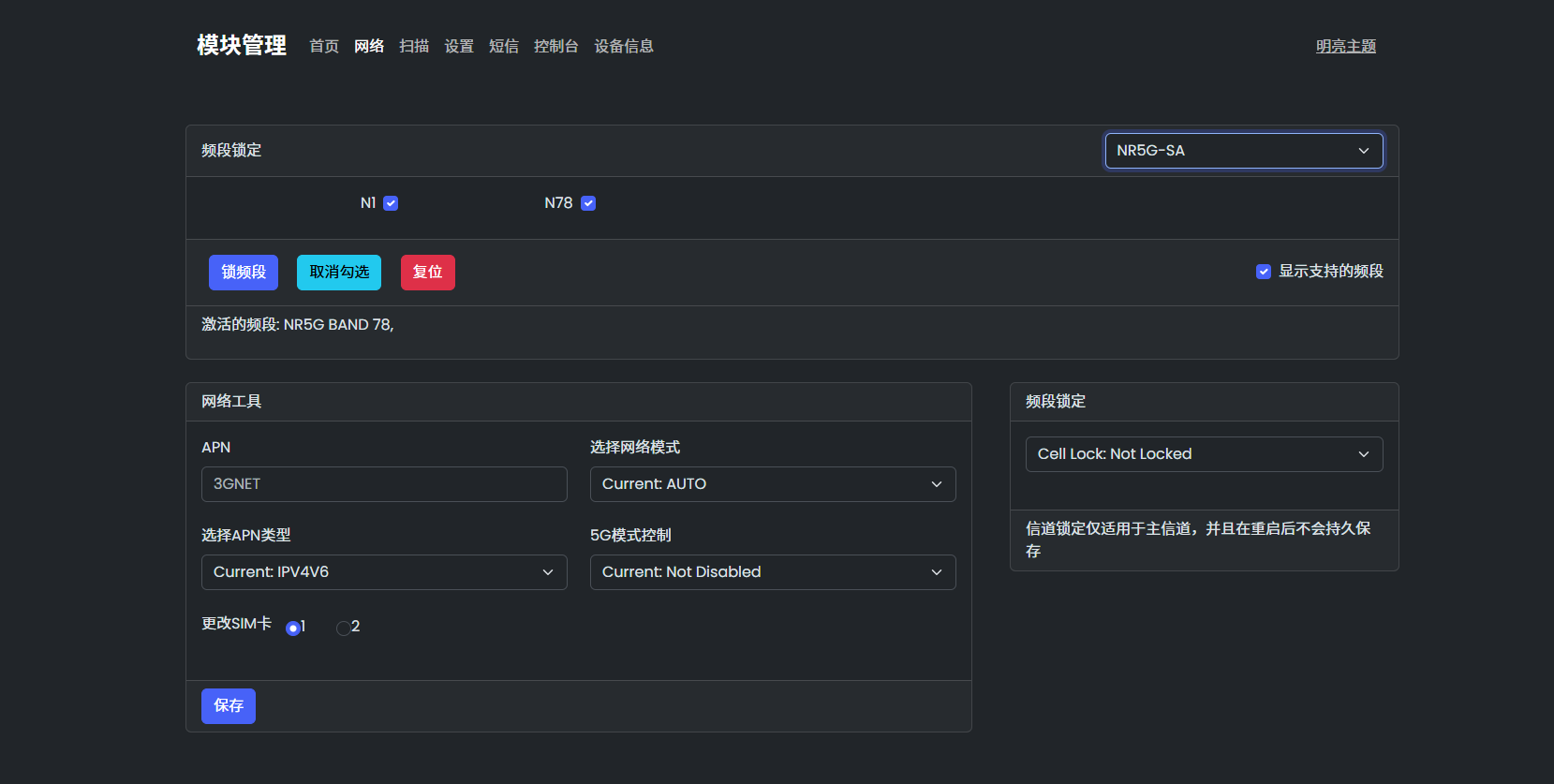Open the 短信 page
This screenshot has height=784, width=1554.
click(x=504, y=47)
